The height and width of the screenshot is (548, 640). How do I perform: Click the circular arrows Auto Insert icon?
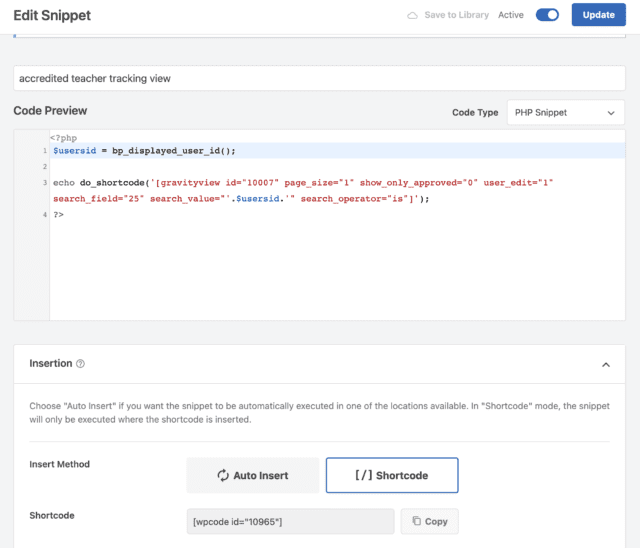222,476
